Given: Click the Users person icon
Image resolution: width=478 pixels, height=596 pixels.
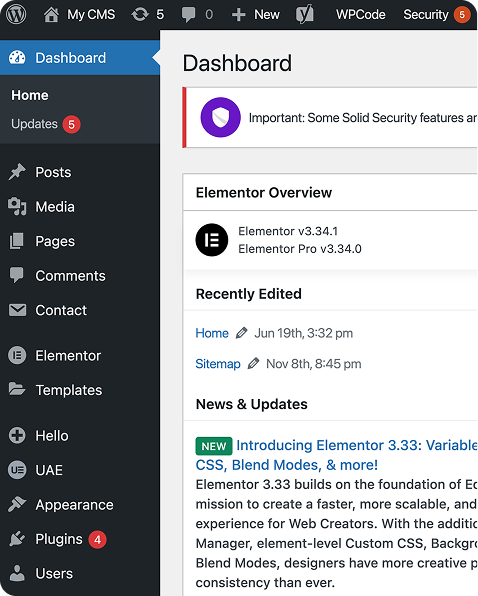Looking at the screenshot, I should pyautogui.click(x=17, y=573).
